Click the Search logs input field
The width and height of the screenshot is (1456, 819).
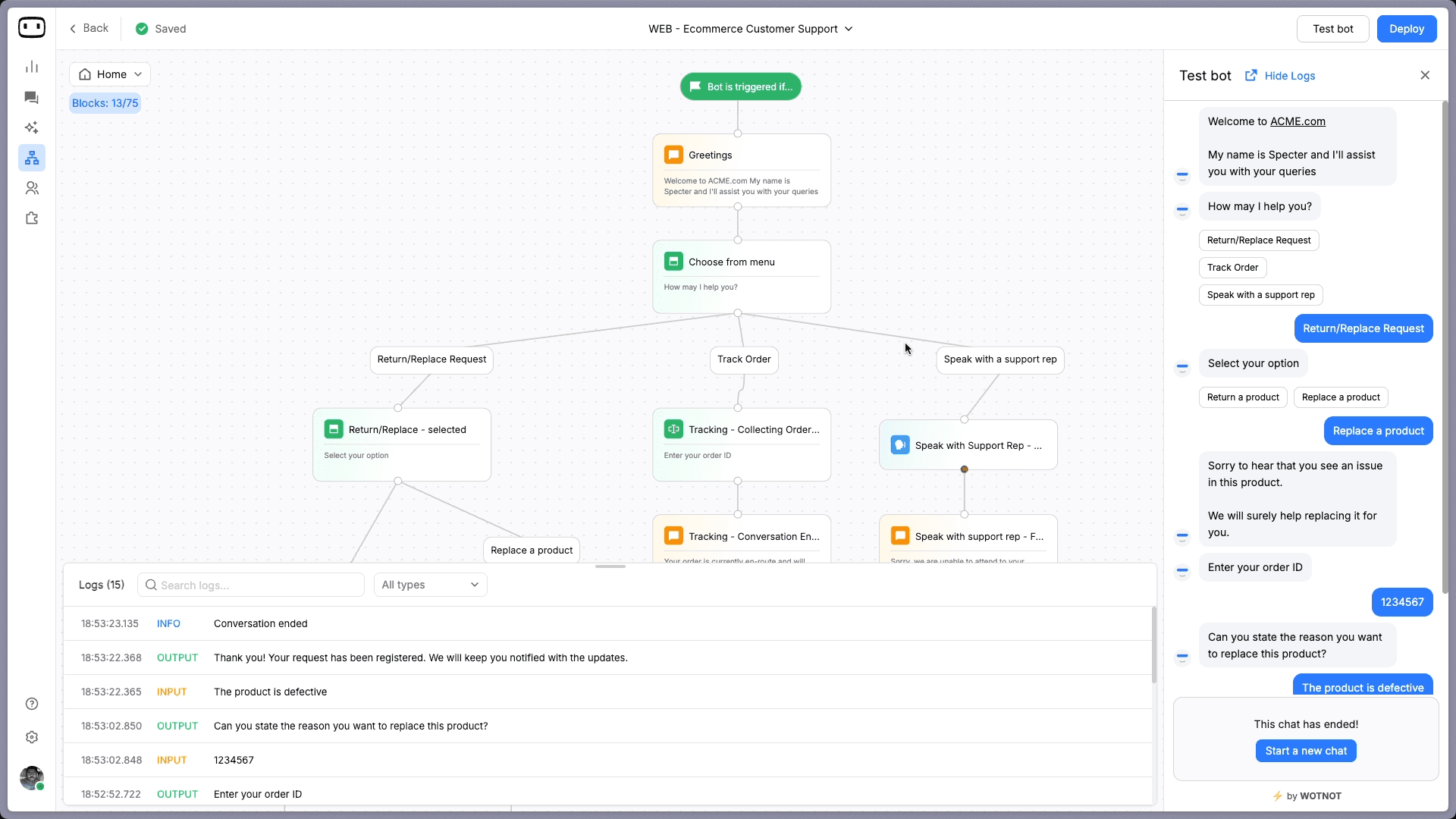tap(251, 585)
